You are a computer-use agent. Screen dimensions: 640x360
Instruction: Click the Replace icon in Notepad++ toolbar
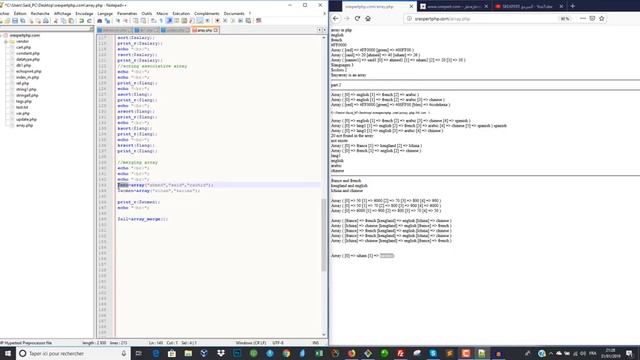pyautogui.click(x=107, y=21)
